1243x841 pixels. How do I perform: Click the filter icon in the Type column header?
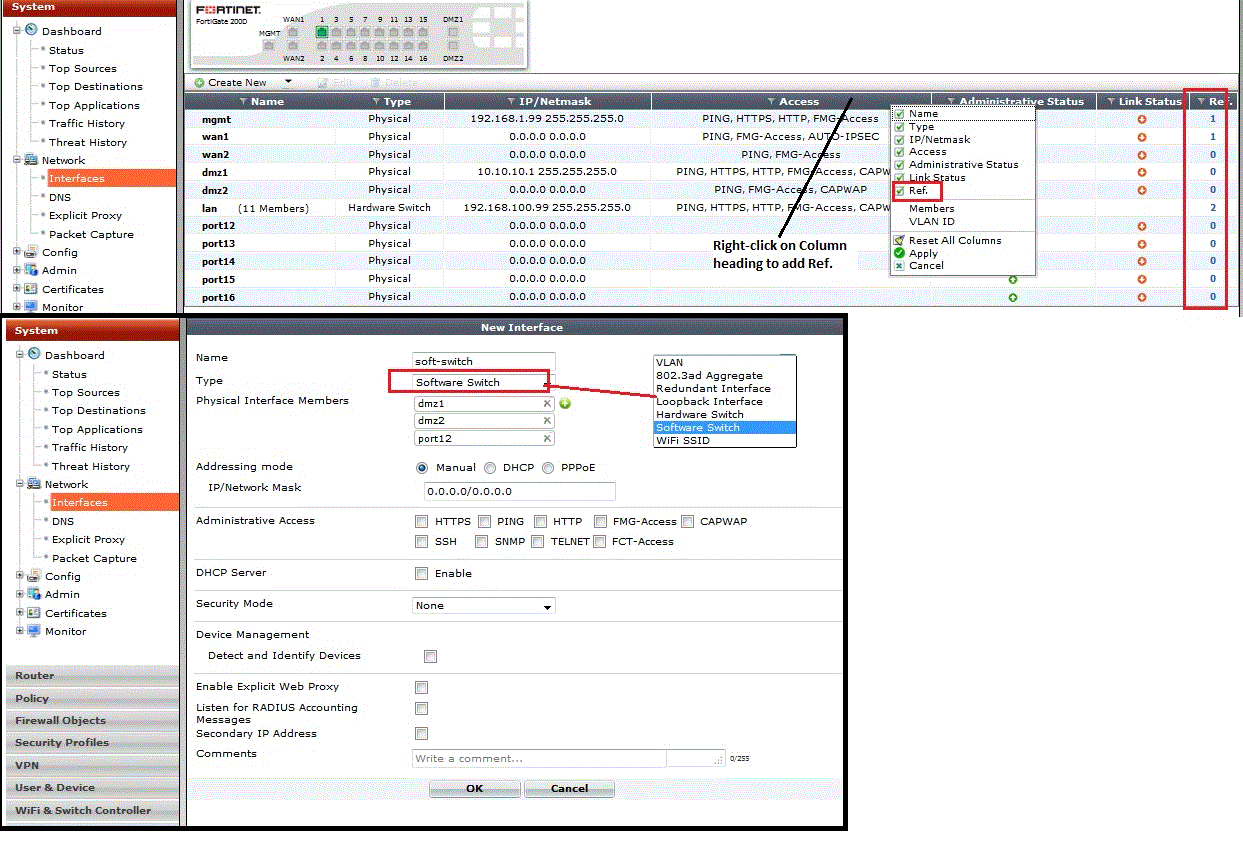tap(376, 101)
